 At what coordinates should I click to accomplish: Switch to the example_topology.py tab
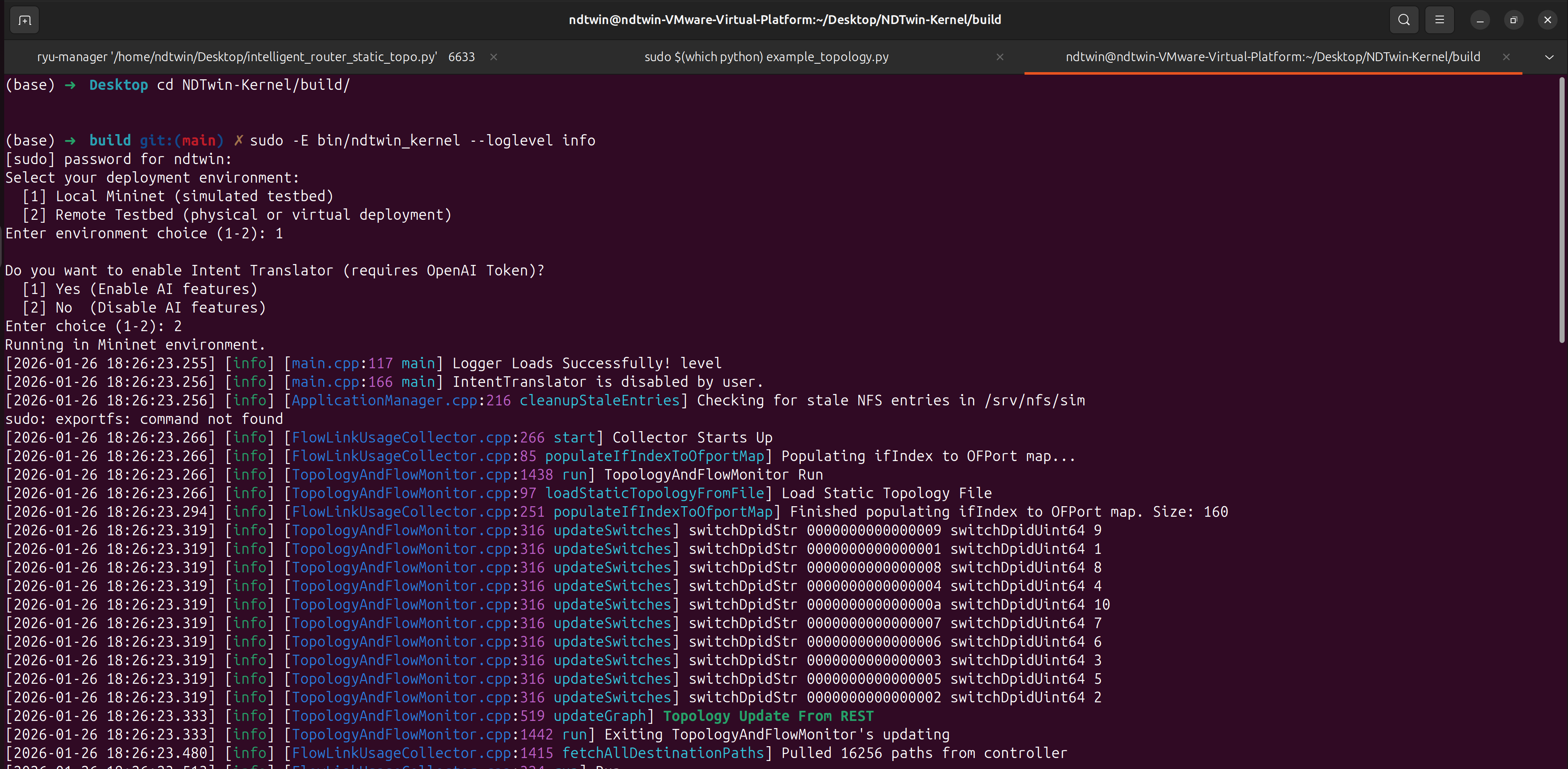(x=766, y=57)
